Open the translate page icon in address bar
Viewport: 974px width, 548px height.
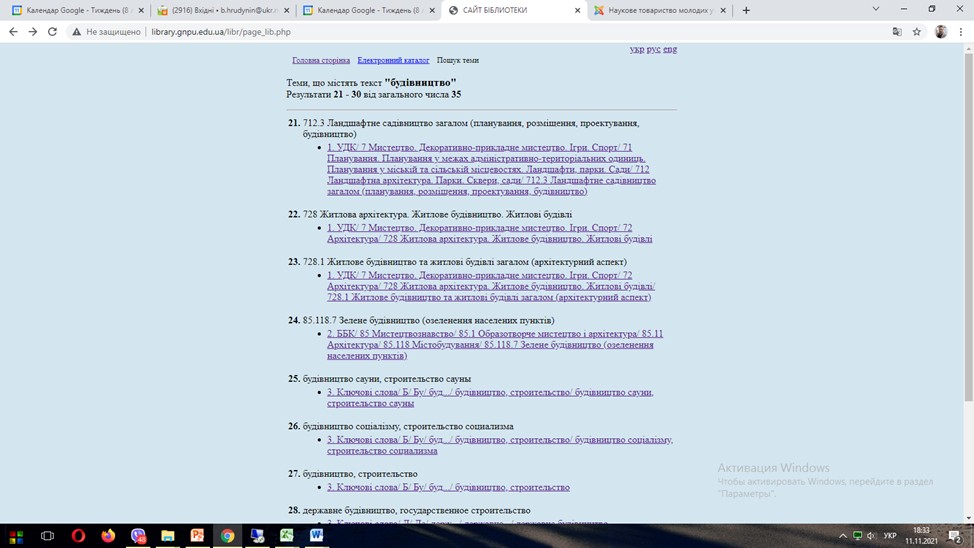[896, 32]
